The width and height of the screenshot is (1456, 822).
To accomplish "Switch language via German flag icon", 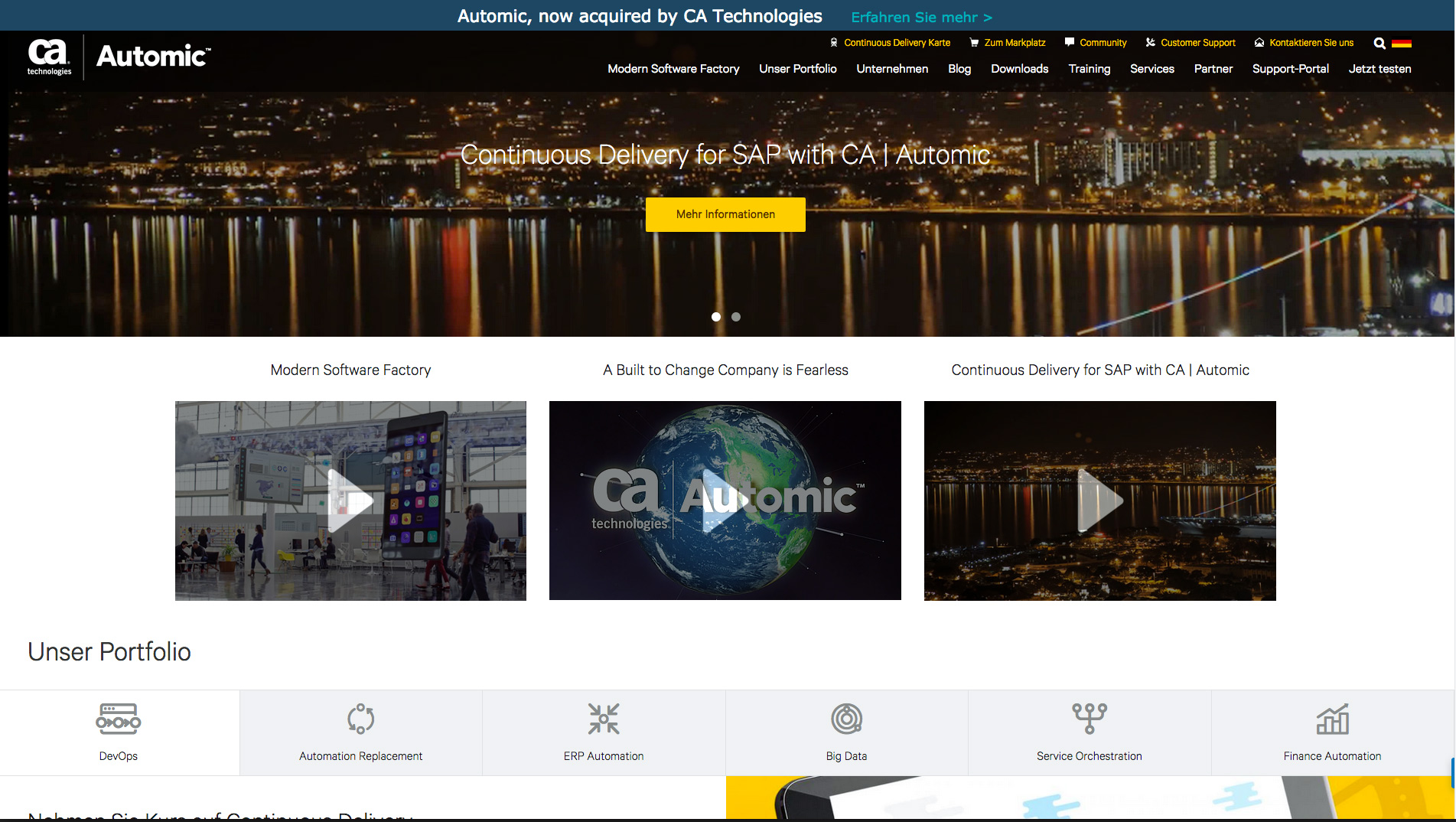I will [x=1402, y=44].
